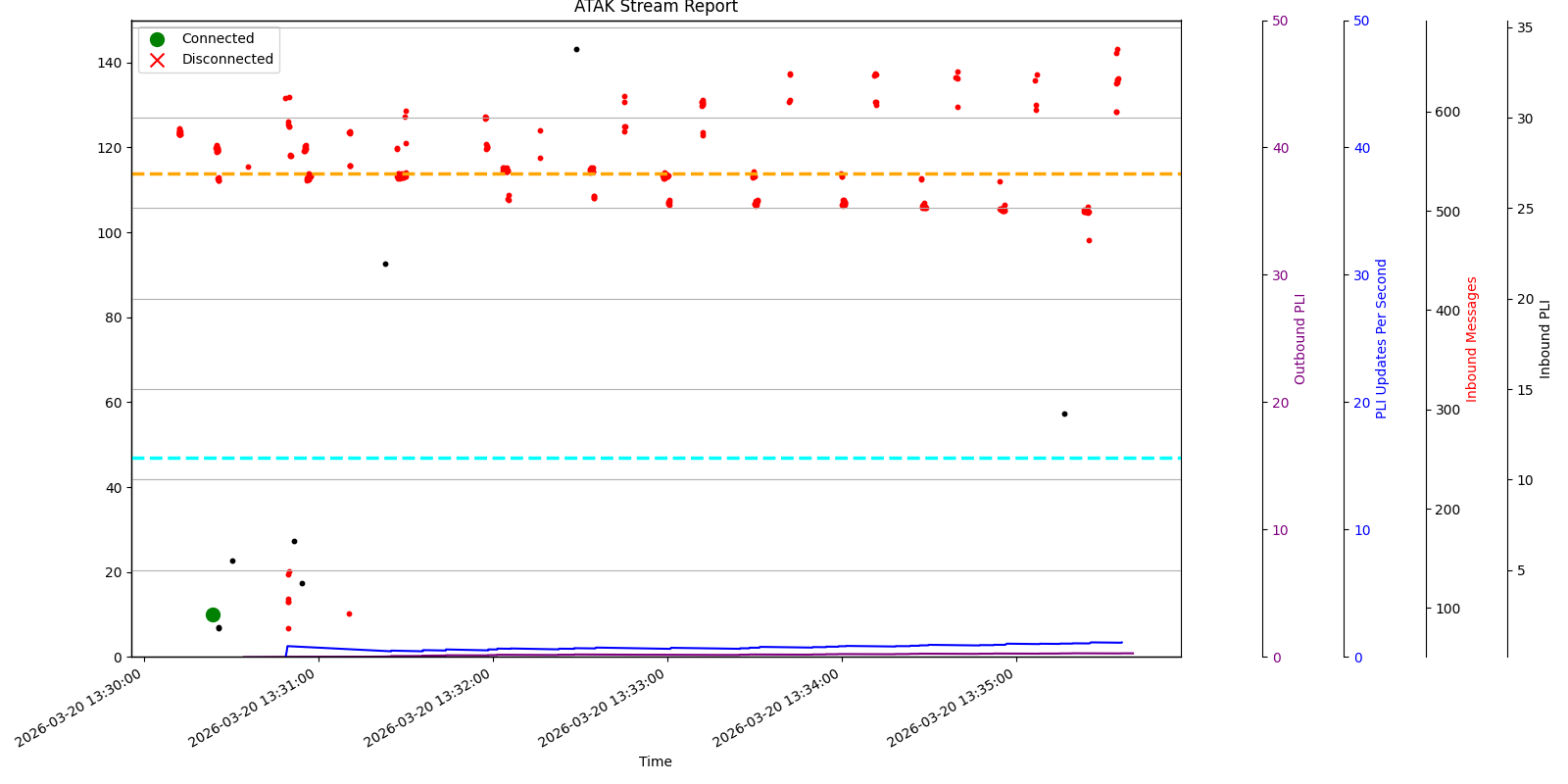Click the PLI Updates Per Second label
Viewport: 1568px width, 784px height.
point(1382,339)
